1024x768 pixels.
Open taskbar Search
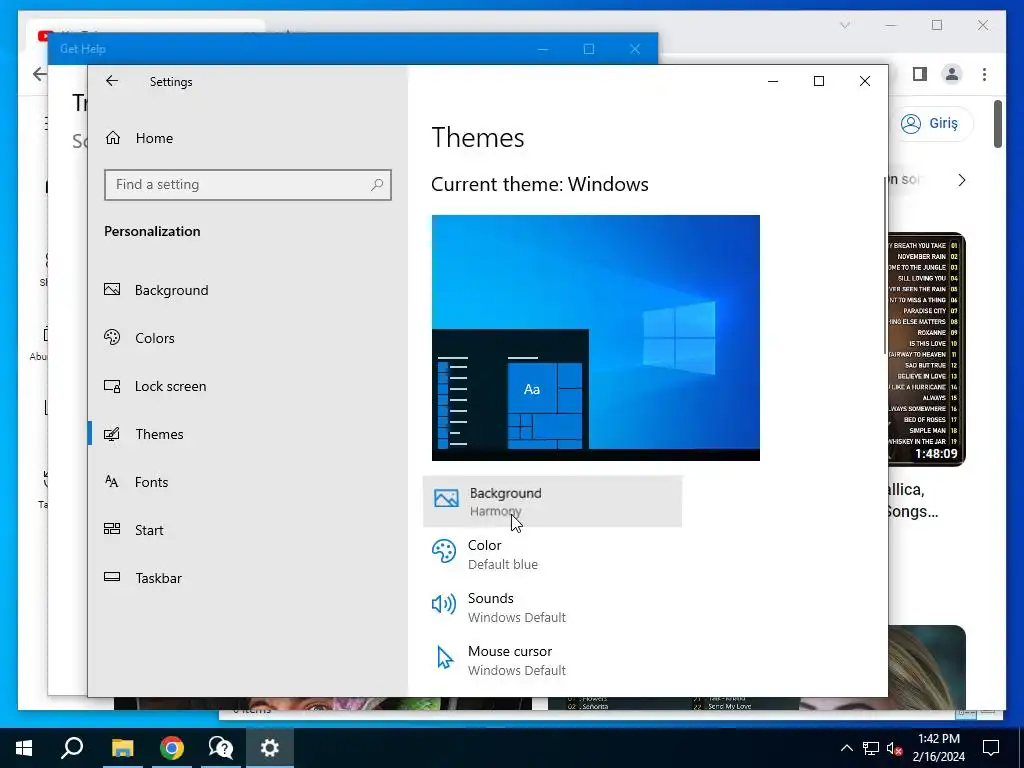(72, 748)
